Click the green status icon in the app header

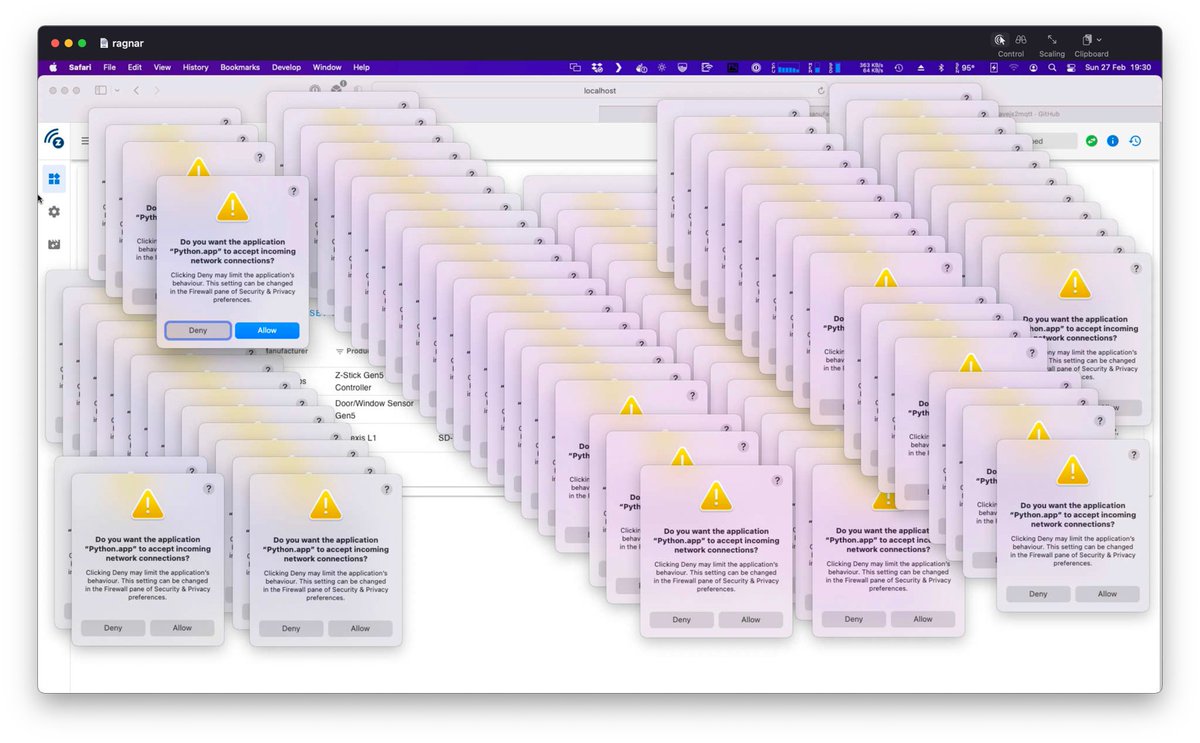pyautogui.click(x=1092, y=141)
